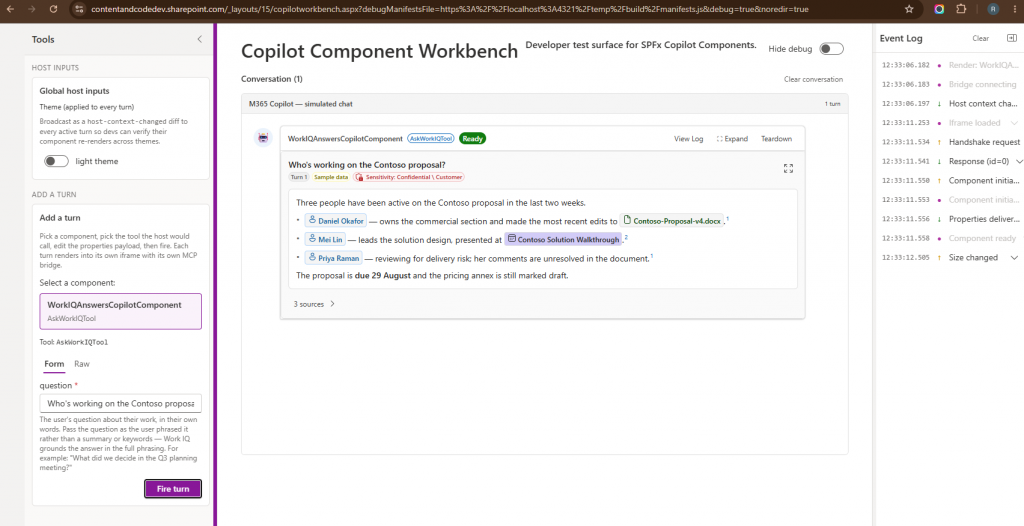Screen dimensions: 1024x526
Task: Click the Handshake request log entry
Action: (950, 142)
